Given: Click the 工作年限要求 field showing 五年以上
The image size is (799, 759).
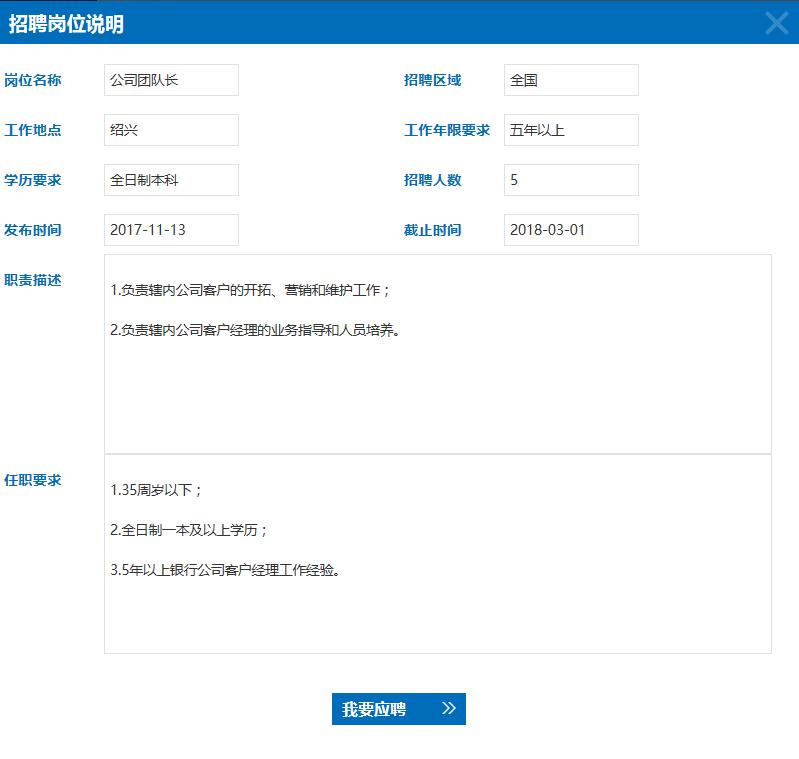Looking at the screenshot, I should 571,130.
